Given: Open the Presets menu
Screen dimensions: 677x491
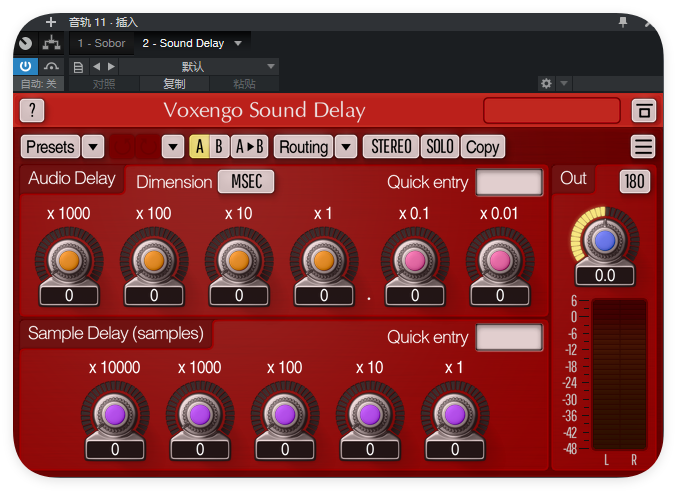Looking at the screenshot, I should pyautogui.click(x=50, y=147).
